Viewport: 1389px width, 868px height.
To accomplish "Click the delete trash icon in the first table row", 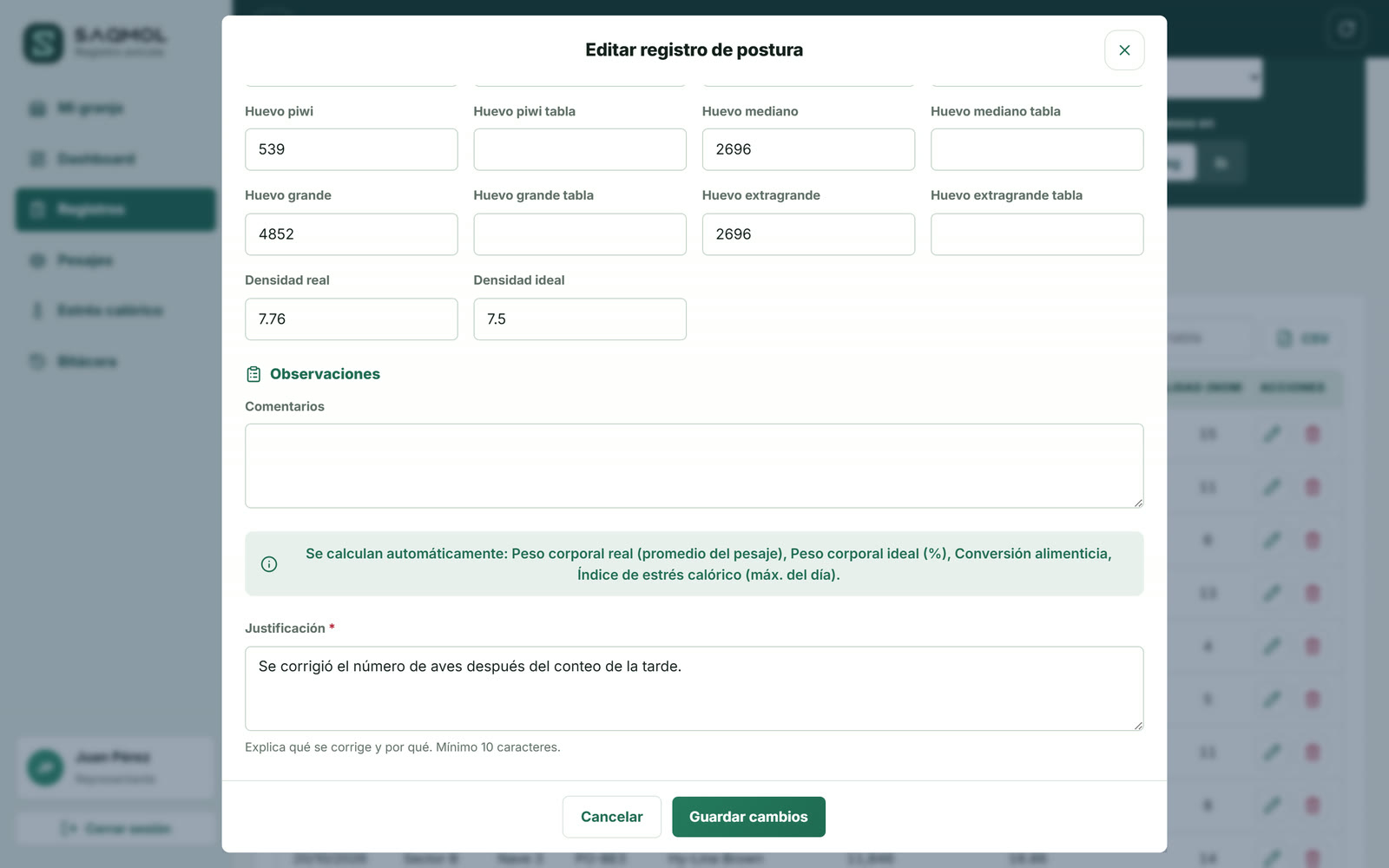I will click(1313, 434).
